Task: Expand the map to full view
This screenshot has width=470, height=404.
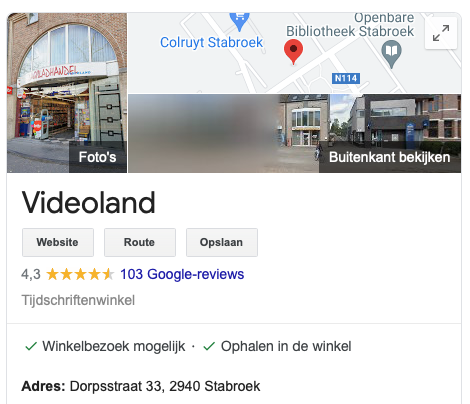Action: pos(441,33)
